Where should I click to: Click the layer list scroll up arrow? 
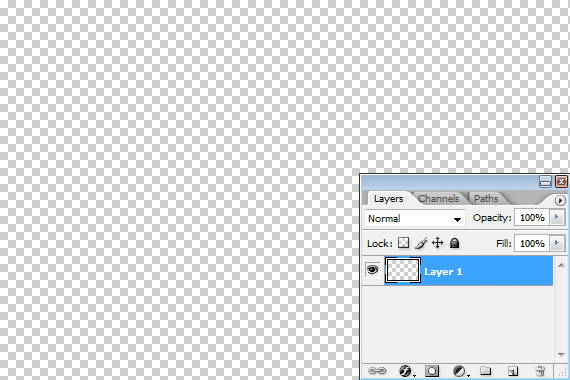[561, 265]
